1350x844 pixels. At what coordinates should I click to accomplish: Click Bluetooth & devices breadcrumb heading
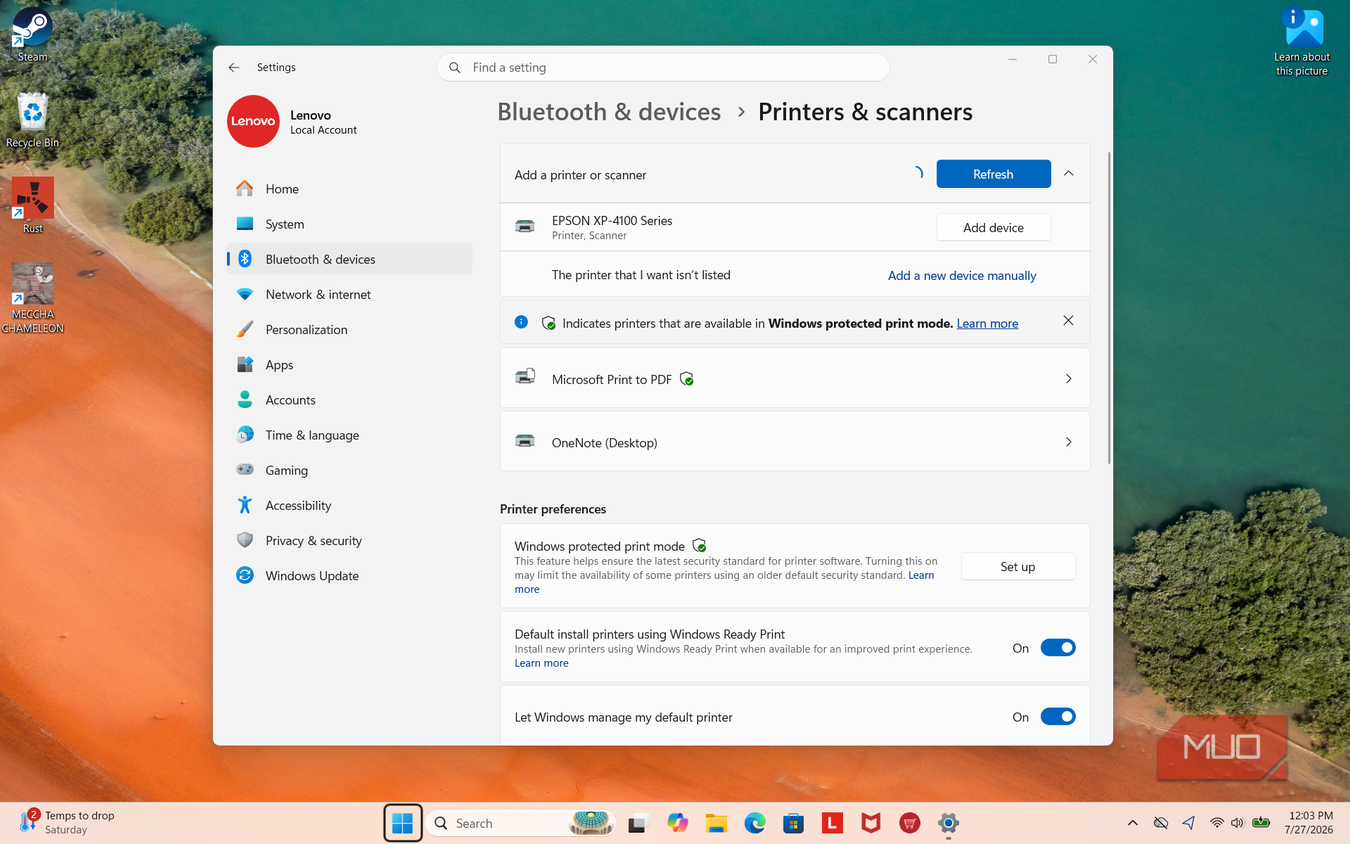tap(609, 112)
